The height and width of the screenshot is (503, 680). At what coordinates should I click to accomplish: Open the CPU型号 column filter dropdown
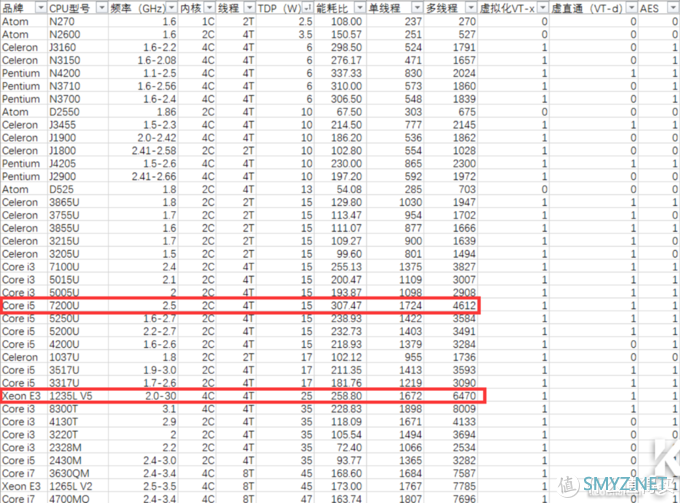101,8
